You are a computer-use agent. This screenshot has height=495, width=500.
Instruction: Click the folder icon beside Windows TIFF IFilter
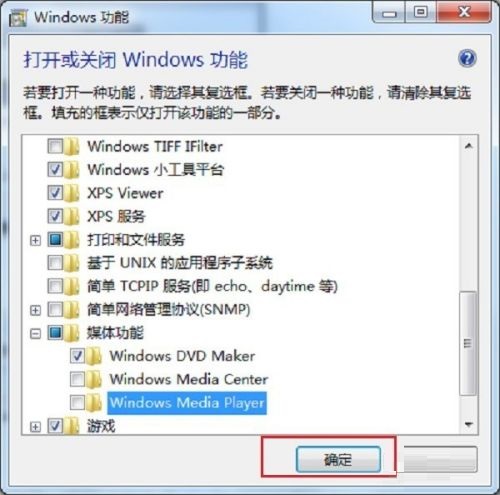click(72, 146)
